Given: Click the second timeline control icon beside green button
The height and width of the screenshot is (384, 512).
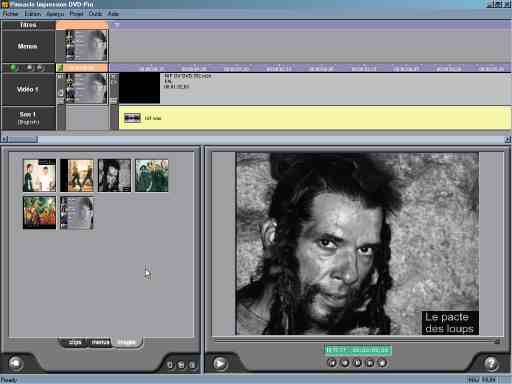Looking at the screenshot, I should coord(29,68).
